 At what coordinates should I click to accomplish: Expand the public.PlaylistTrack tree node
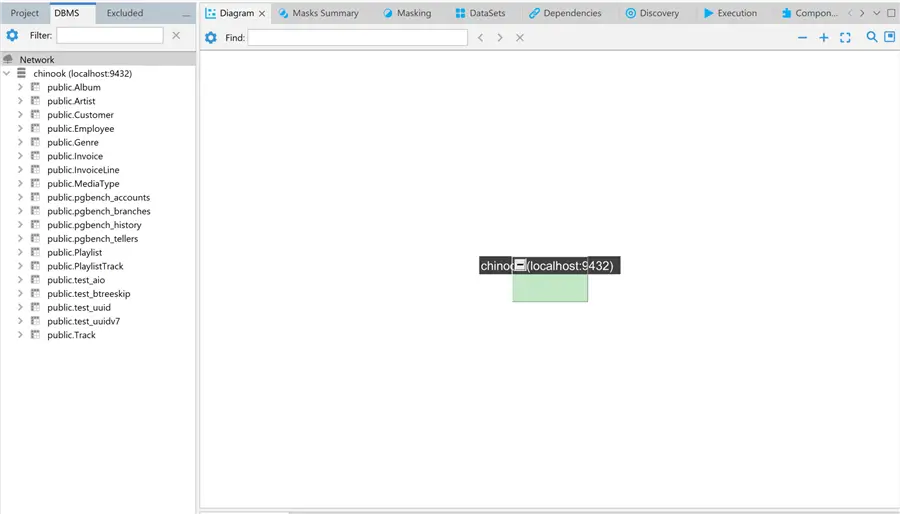(x=20, y=266)
